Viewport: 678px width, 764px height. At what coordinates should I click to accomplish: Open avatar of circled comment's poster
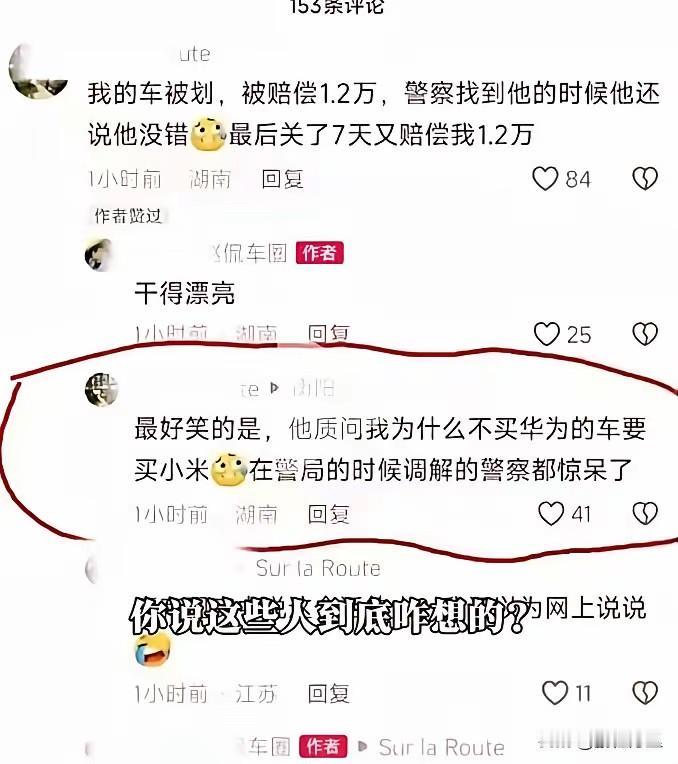coord(101,389)
